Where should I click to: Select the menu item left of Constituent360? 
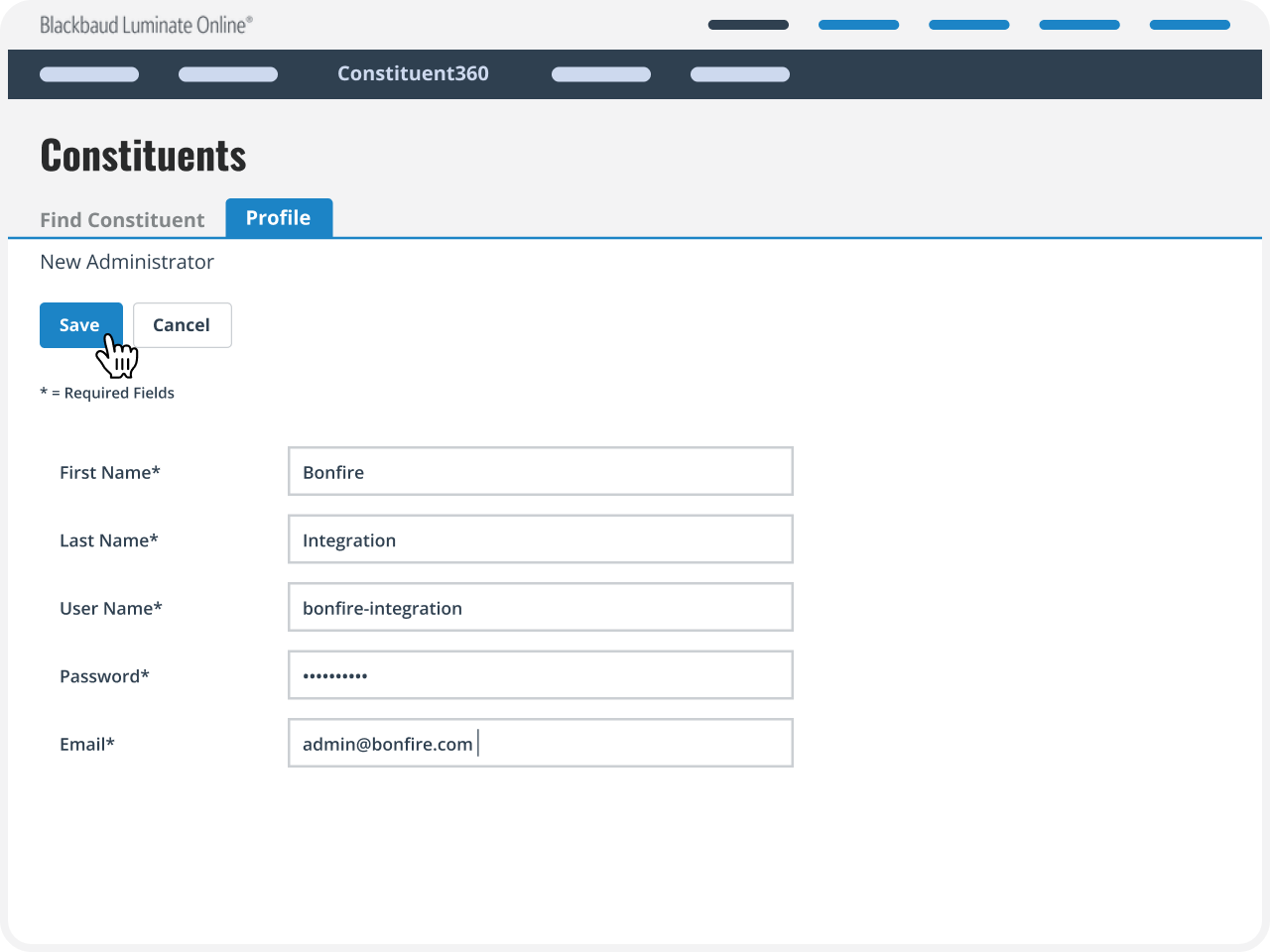point(227,73)
